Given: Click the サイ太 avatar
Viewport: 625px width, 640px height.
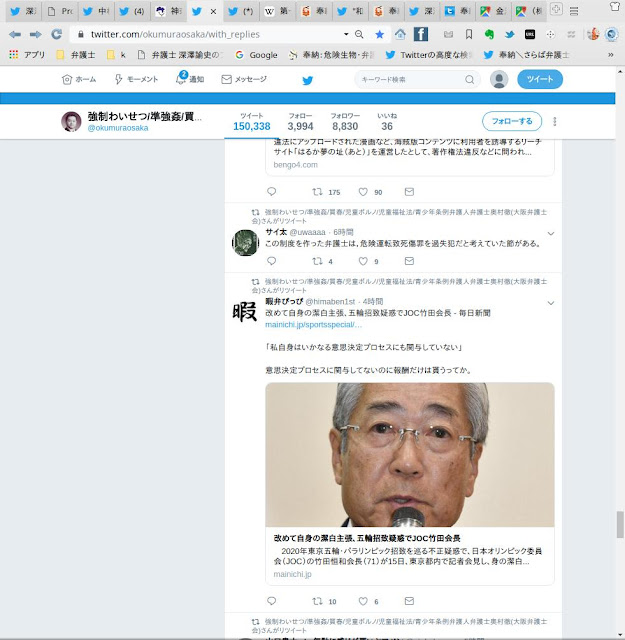Looking at the screenshot, I should [x=245, y=242].
